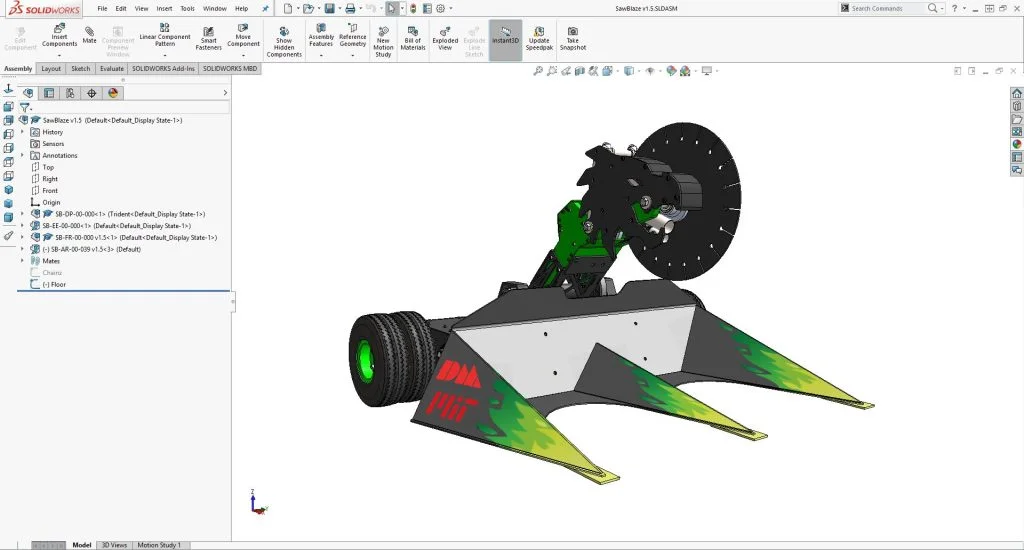1024x550 pixels.
Task: Start a New Motion Study
Action: pyautogui.click(x=383, y=38)
